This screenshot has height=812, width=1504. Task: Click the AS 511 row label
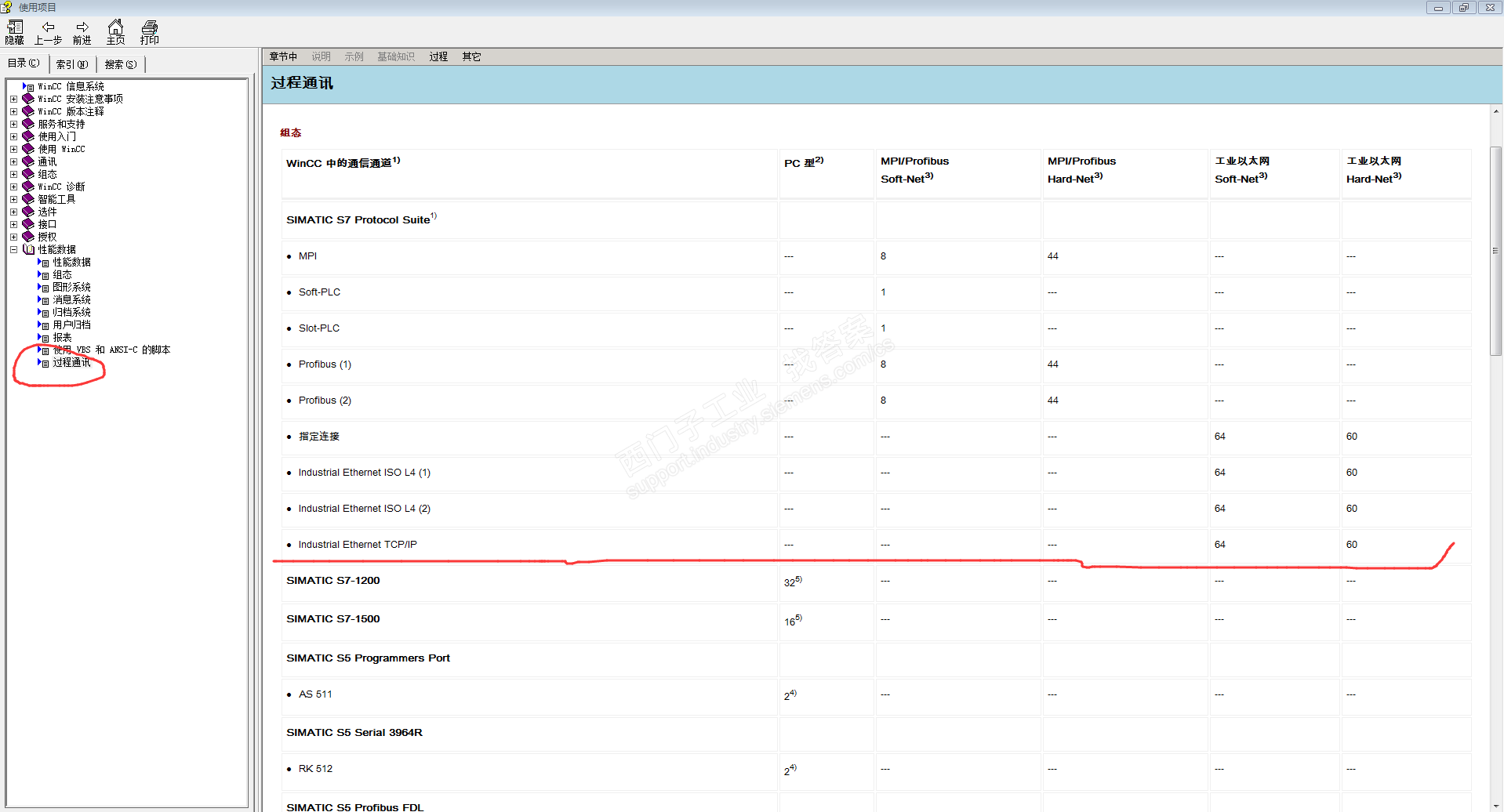[315, 694]
